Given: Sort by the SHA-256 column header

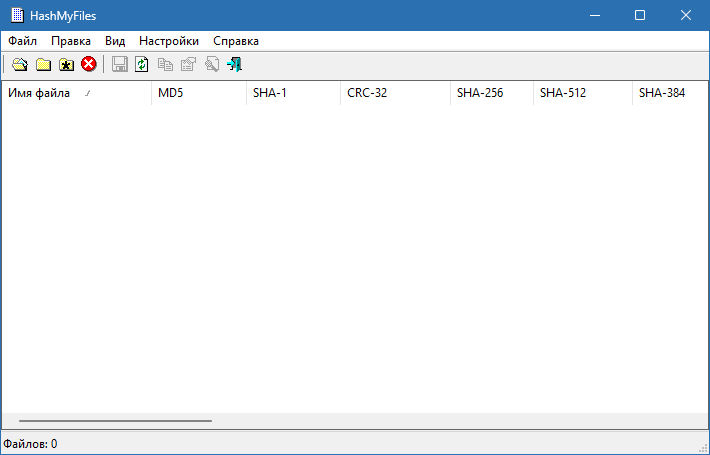Looking at the screenshot, I should point(492,93).
